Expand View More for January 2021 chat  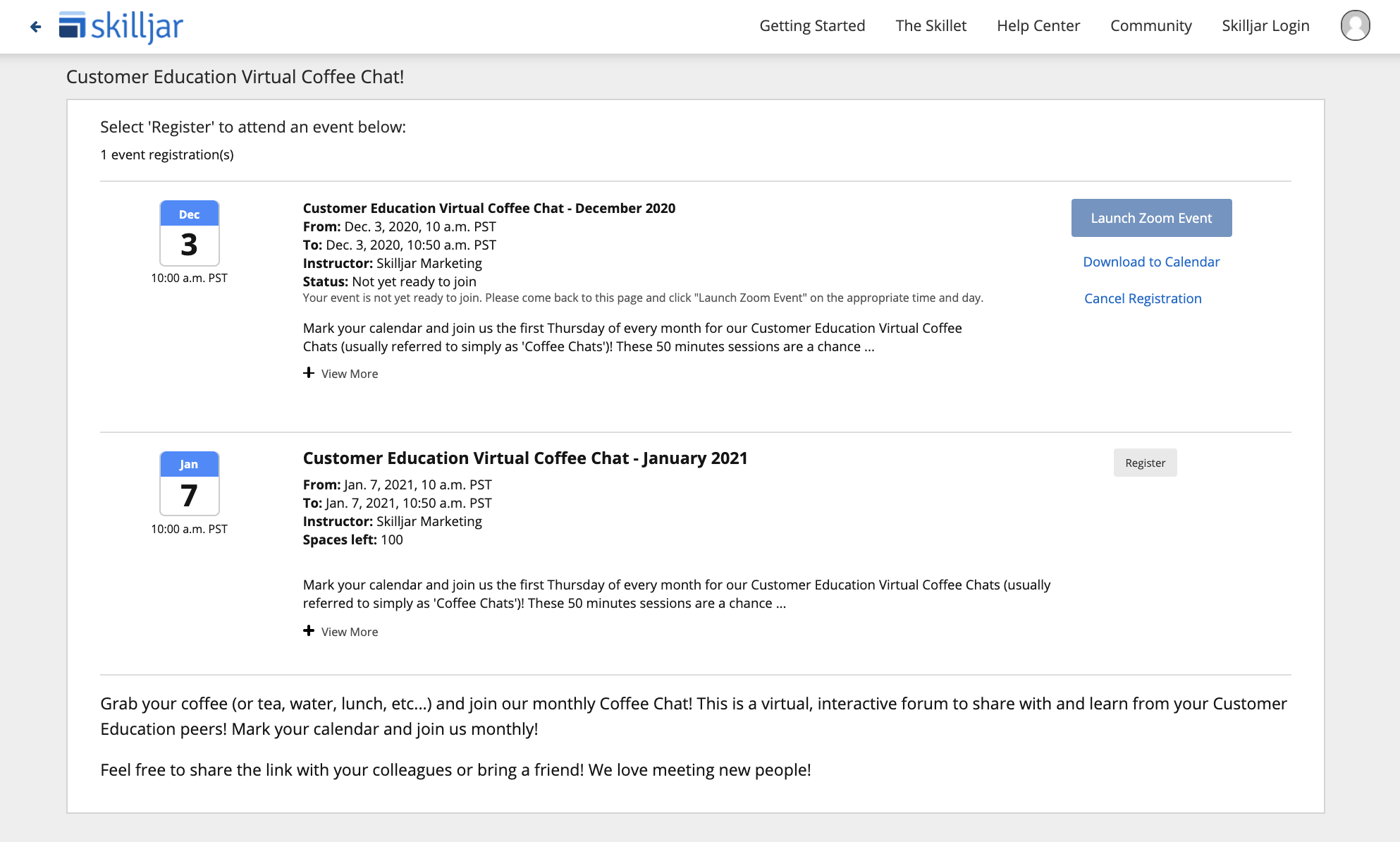point(349,632)
